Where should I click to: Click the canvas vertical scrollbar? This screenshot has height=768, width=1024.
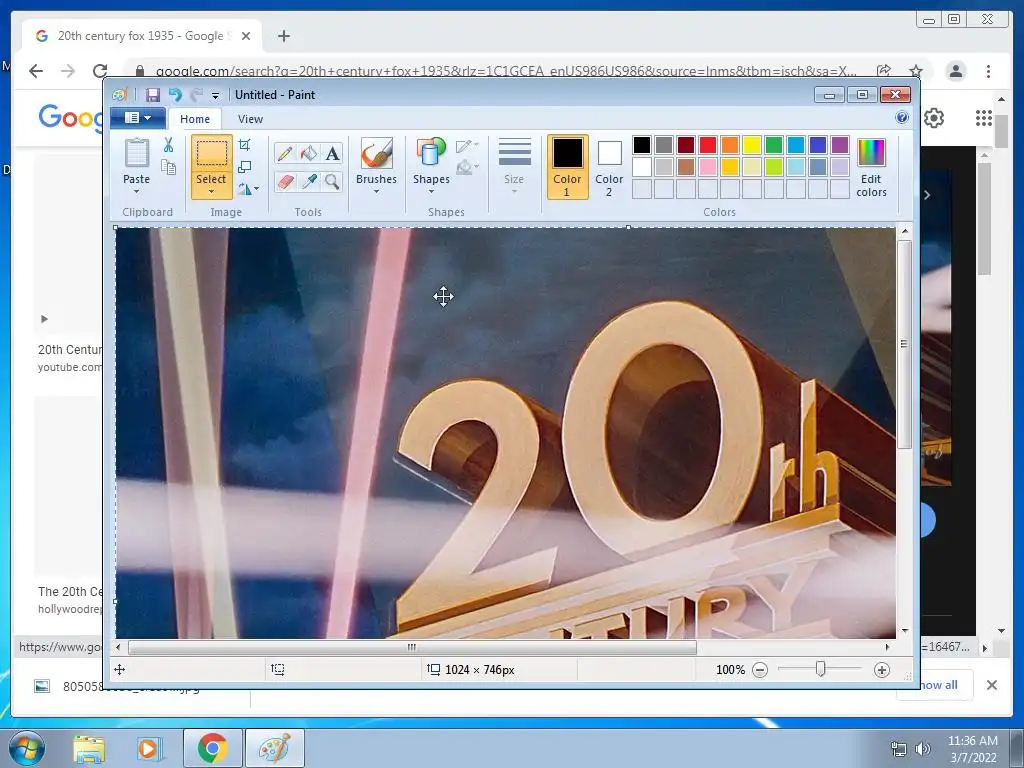click(904, 343)
